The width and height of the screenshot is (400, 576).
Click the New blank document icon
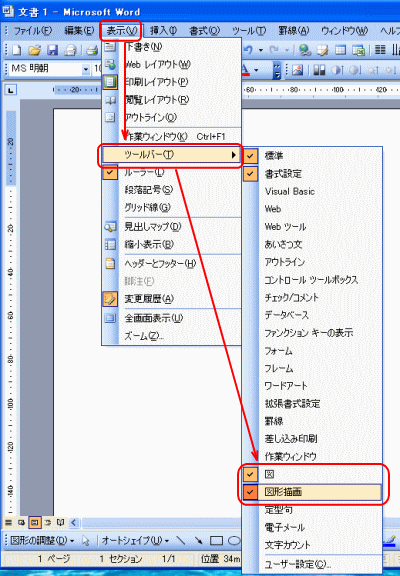click(x=17, y=50)
